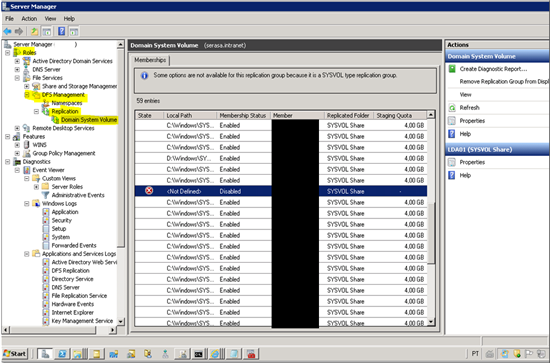Open the View submenu in Actions pane
The image size is (550, 363).
click(465, 95)
